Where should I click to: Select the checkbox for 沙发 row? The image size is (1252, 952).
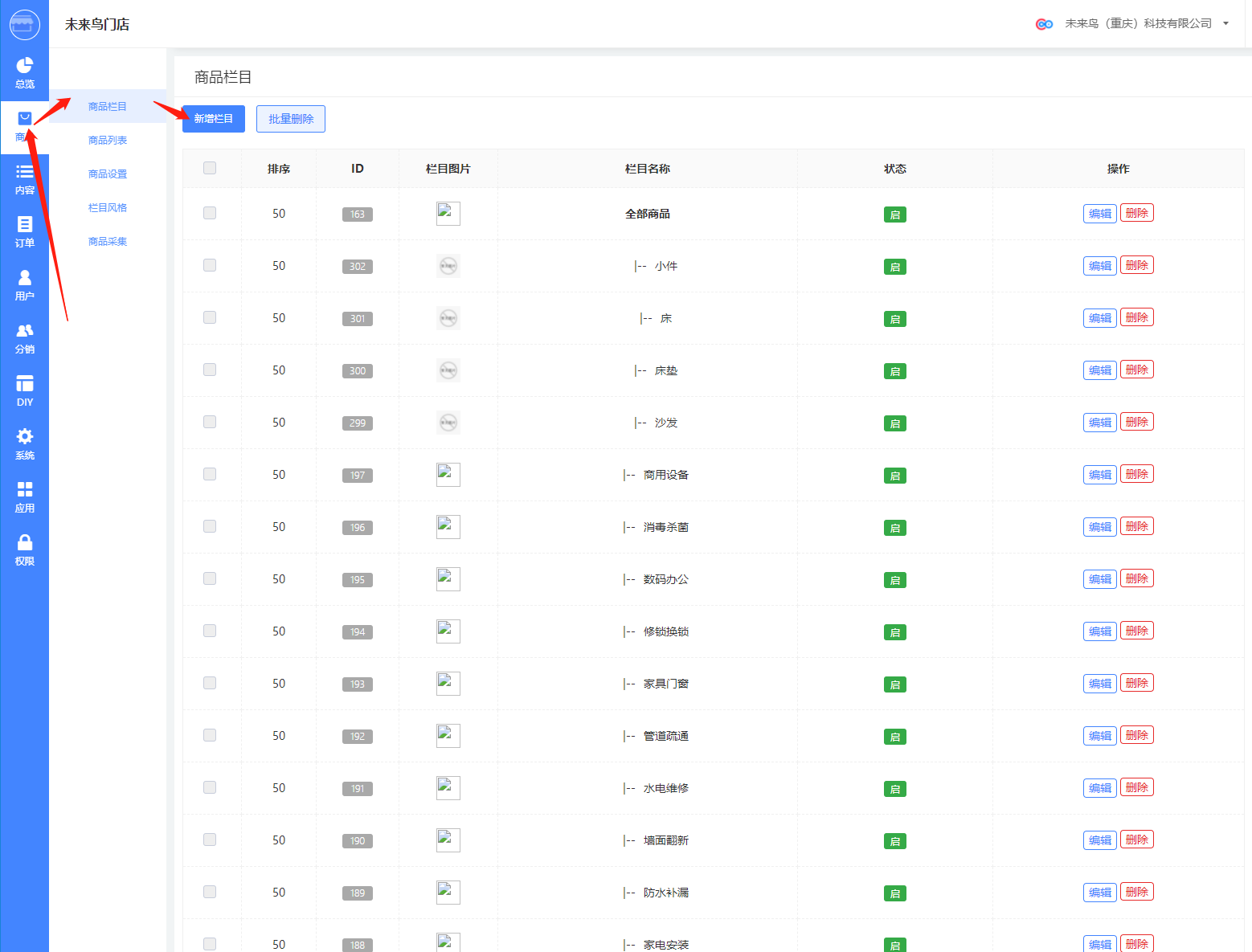pos(210,422)
